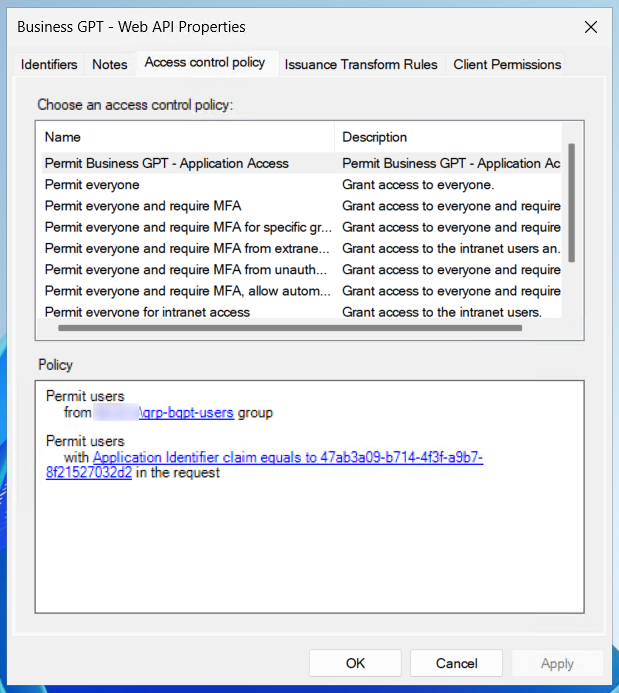The image size is (619, 693).
Task: Select MFA for specific group policy row
Action: point(301,227)
